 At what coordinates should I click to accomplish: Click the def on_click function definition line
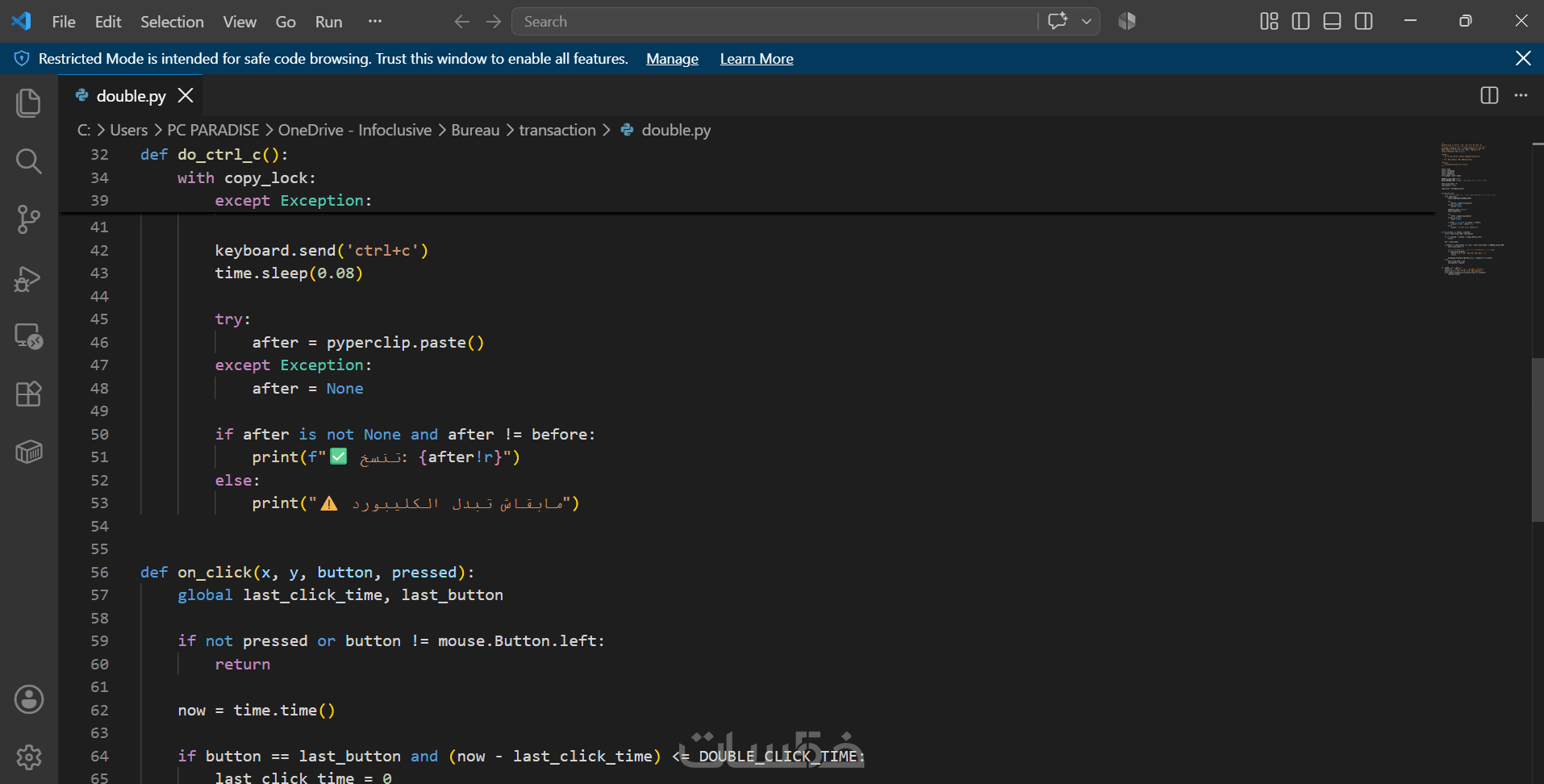pyautogui.click(x=307, y=573)
